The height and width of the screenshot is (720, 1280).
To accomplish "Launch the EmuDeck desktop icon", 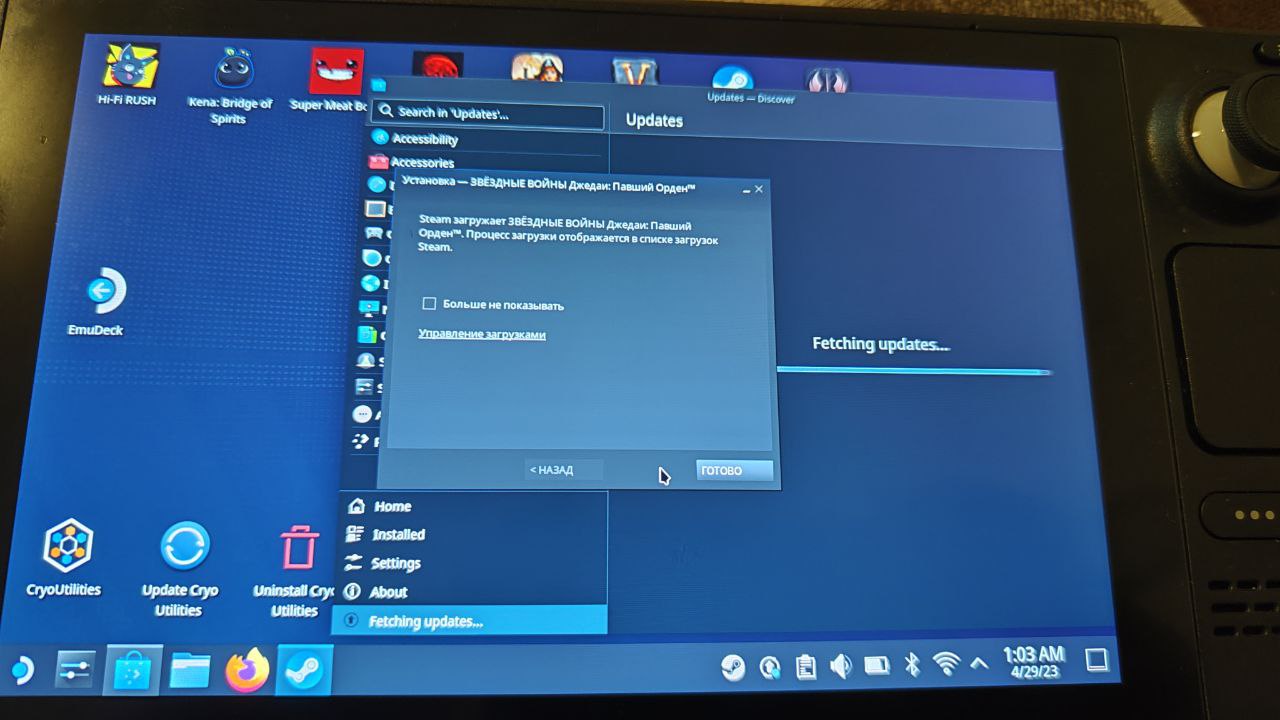I will pyautogui.click(x=99, y=301).
